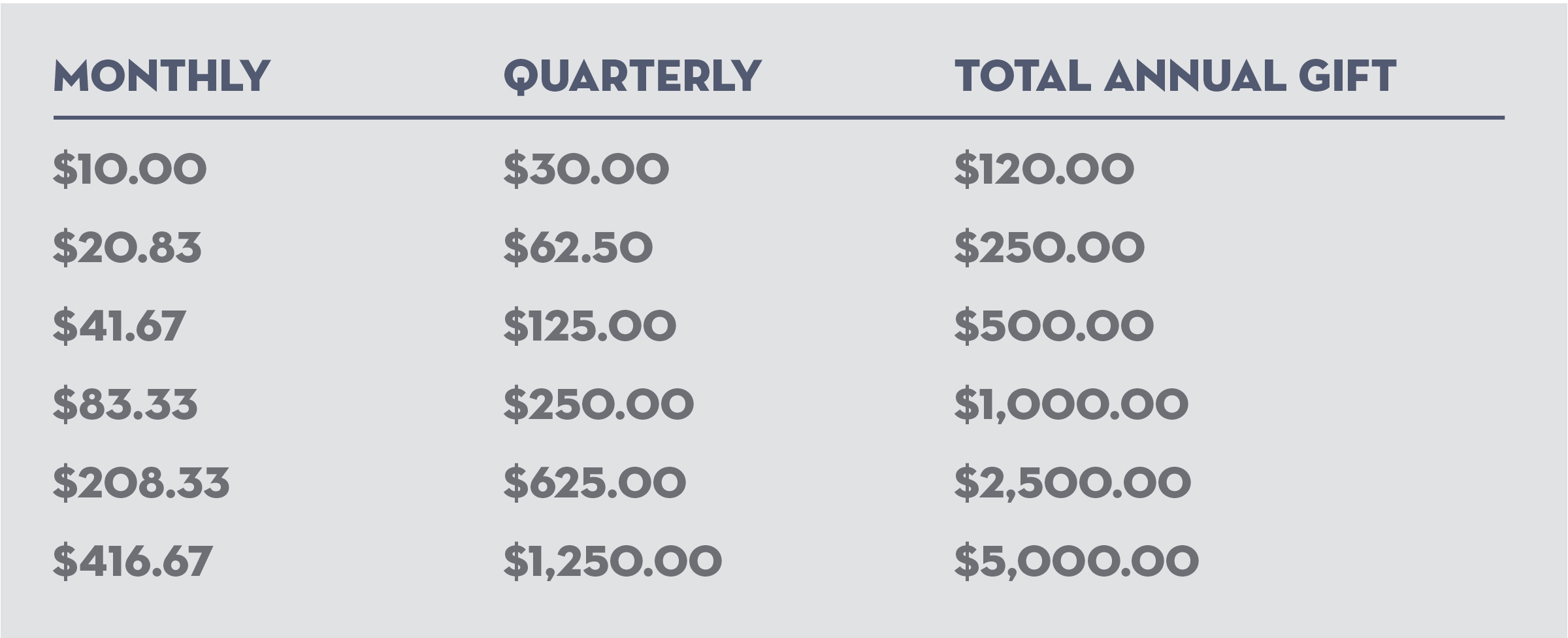Viewport: 1568px width, 638px height.
Task: Select the $625.00 quarterly amount
Action: coord(595,483)
